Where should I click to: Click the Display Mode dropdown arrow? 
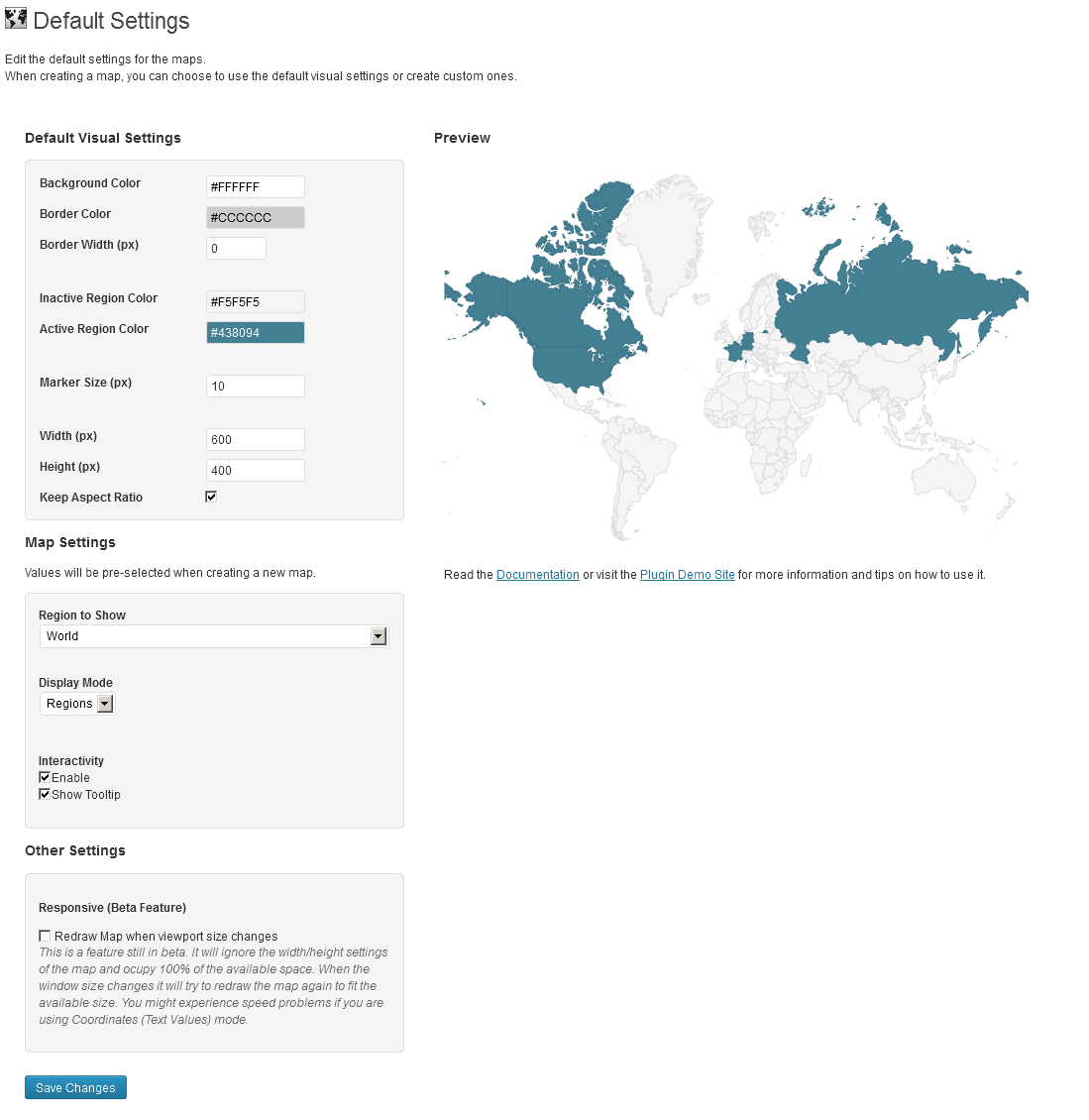(x=105, y=704)
